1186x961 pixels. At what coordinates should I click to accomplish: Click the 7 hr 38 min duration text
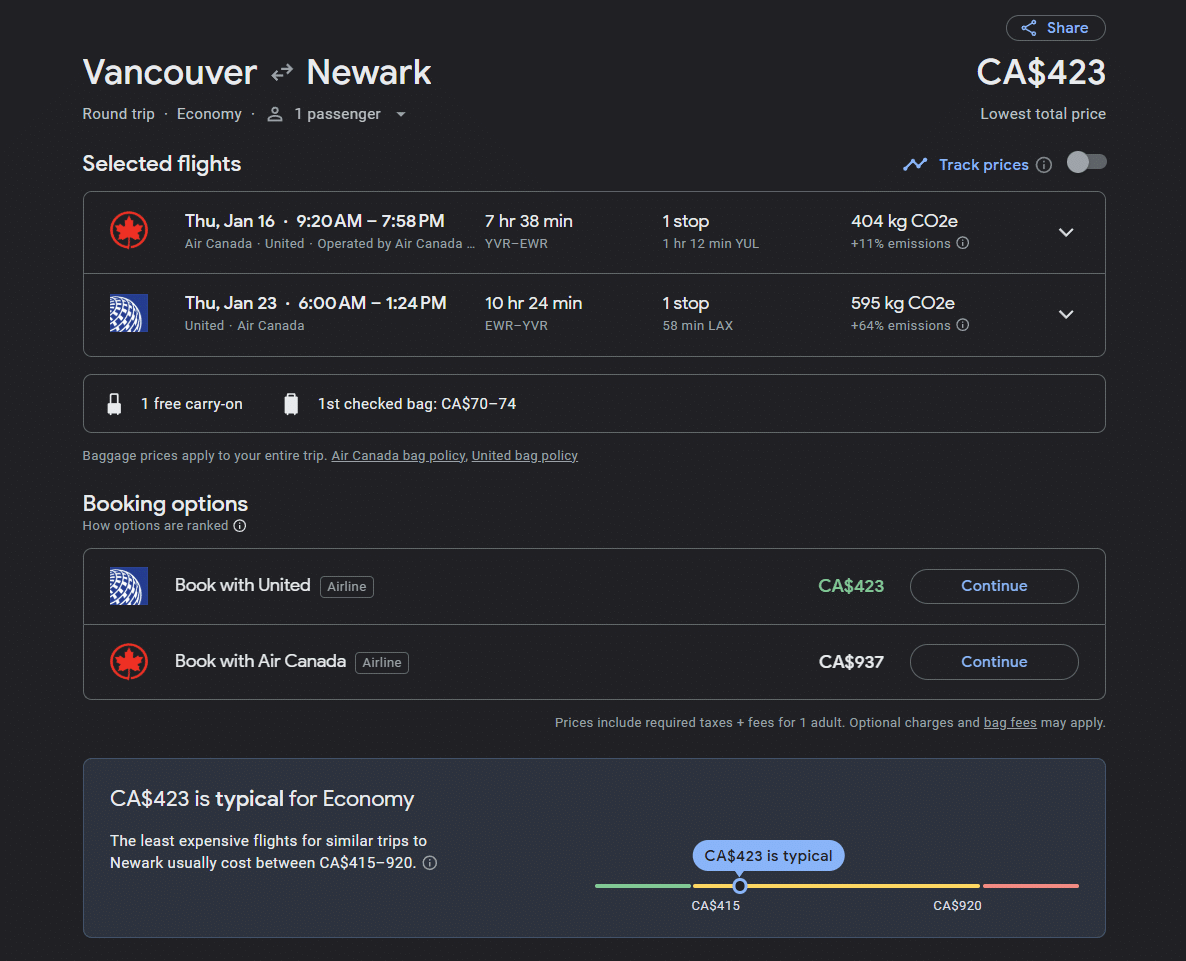click(529, 222)
